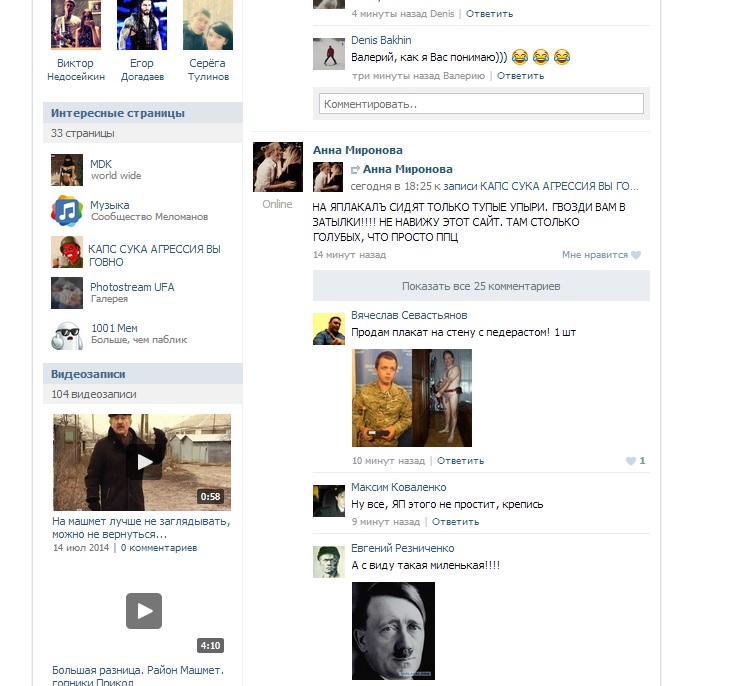Click Серёга Тулинов name under photo
Image resolution: width=730 pixels, height=686 pixels.
pyautogui.click(x=208, y=70)
